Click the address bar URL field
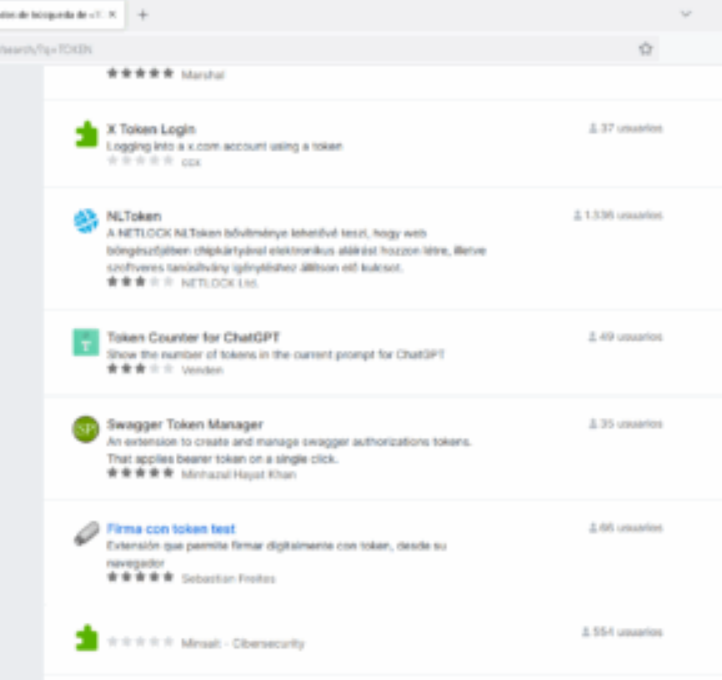The width and height of the screenshot is (722, 680). point(300,48)
